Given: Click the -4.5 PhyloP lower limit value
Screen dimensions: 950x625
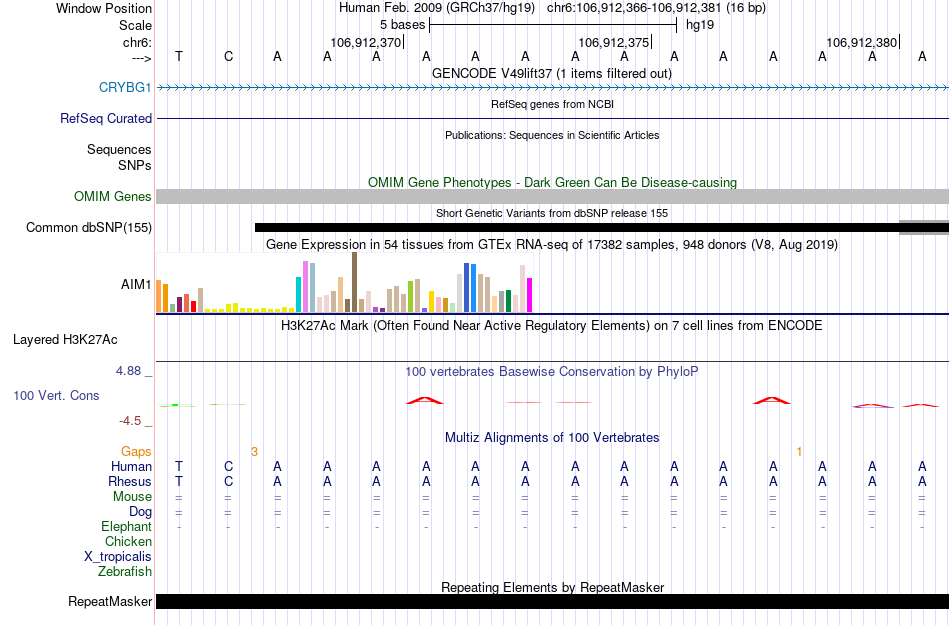Looking at the screenshot, I should (130, 421).
